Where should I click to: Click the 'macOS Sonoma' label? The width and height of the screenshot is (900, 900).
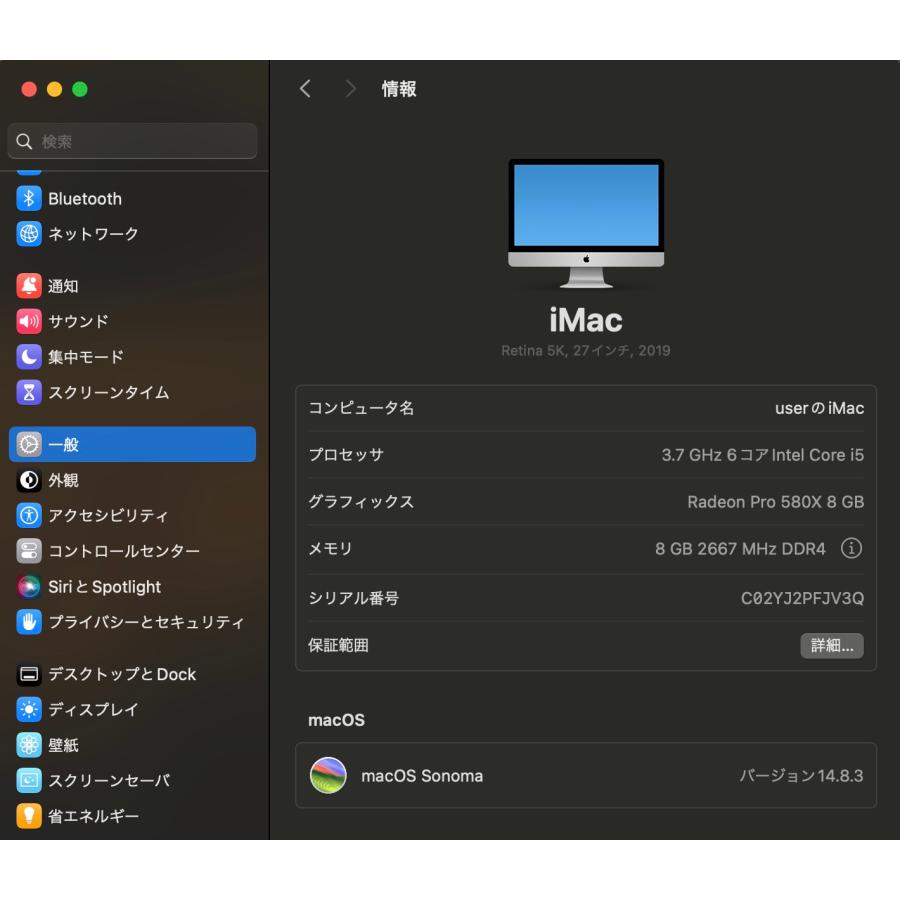(x=422, y=775)
